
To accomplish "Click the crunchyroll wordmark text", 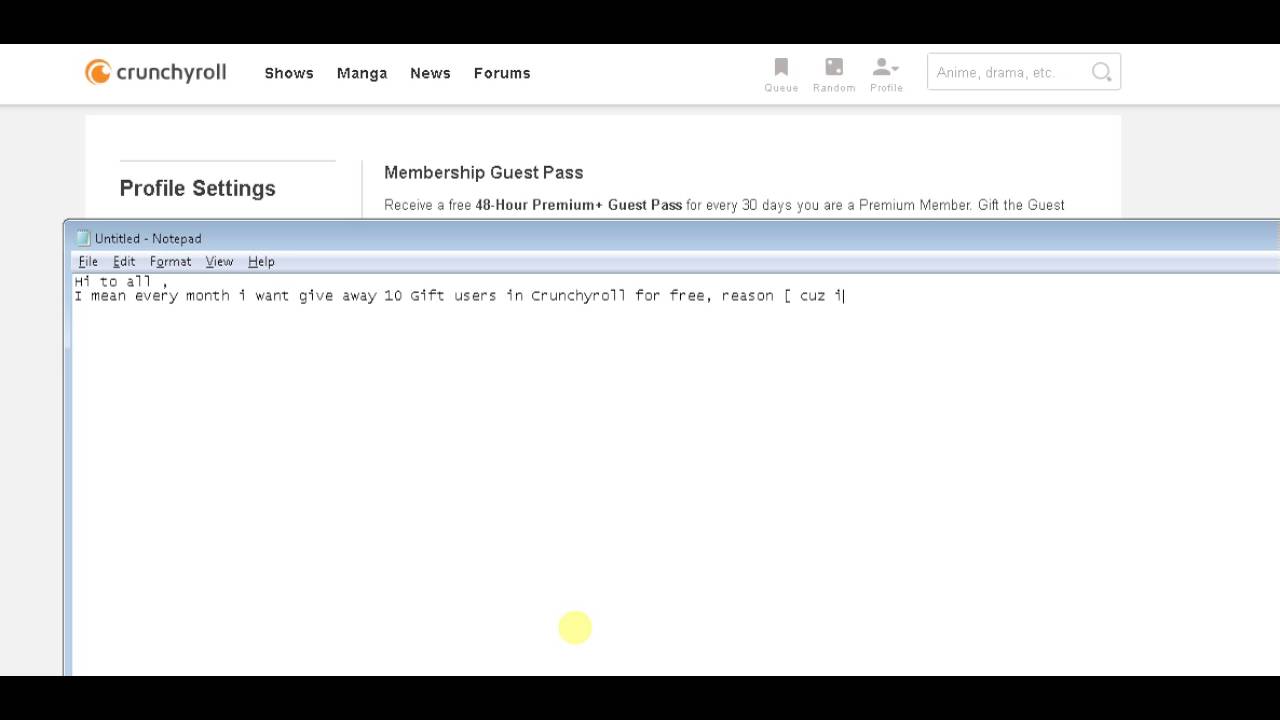I will point(171,73).
